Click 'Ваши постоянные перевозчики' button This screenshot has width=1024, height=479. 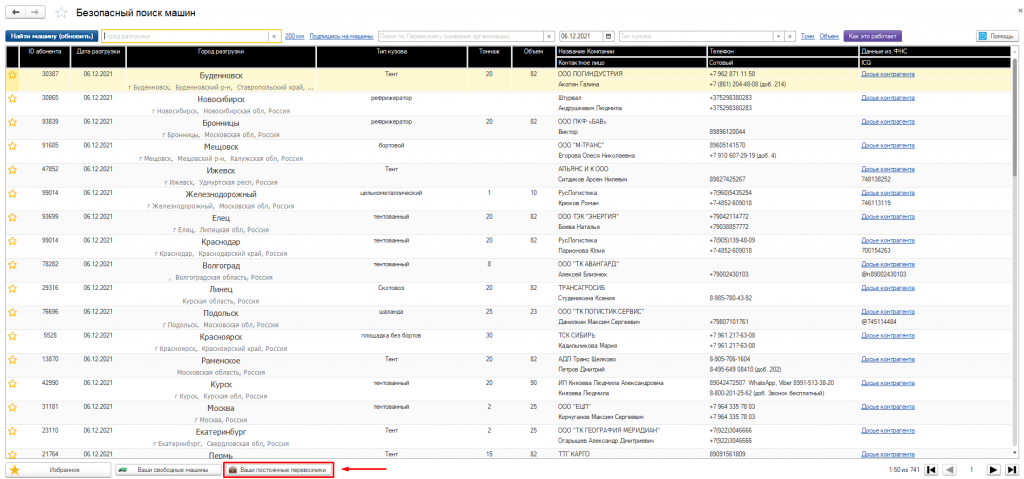point(279,469)
